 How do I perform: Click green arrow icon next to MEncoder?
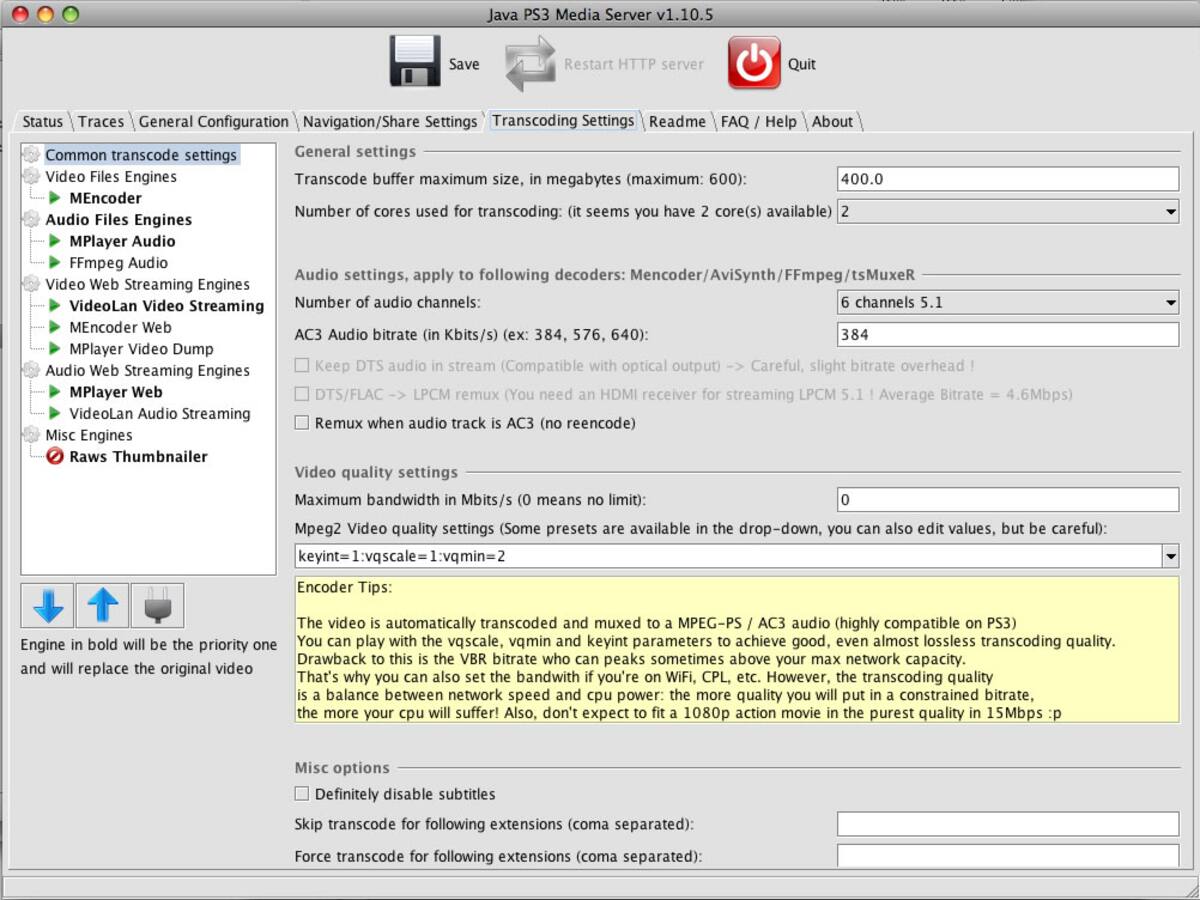[55, 198]
